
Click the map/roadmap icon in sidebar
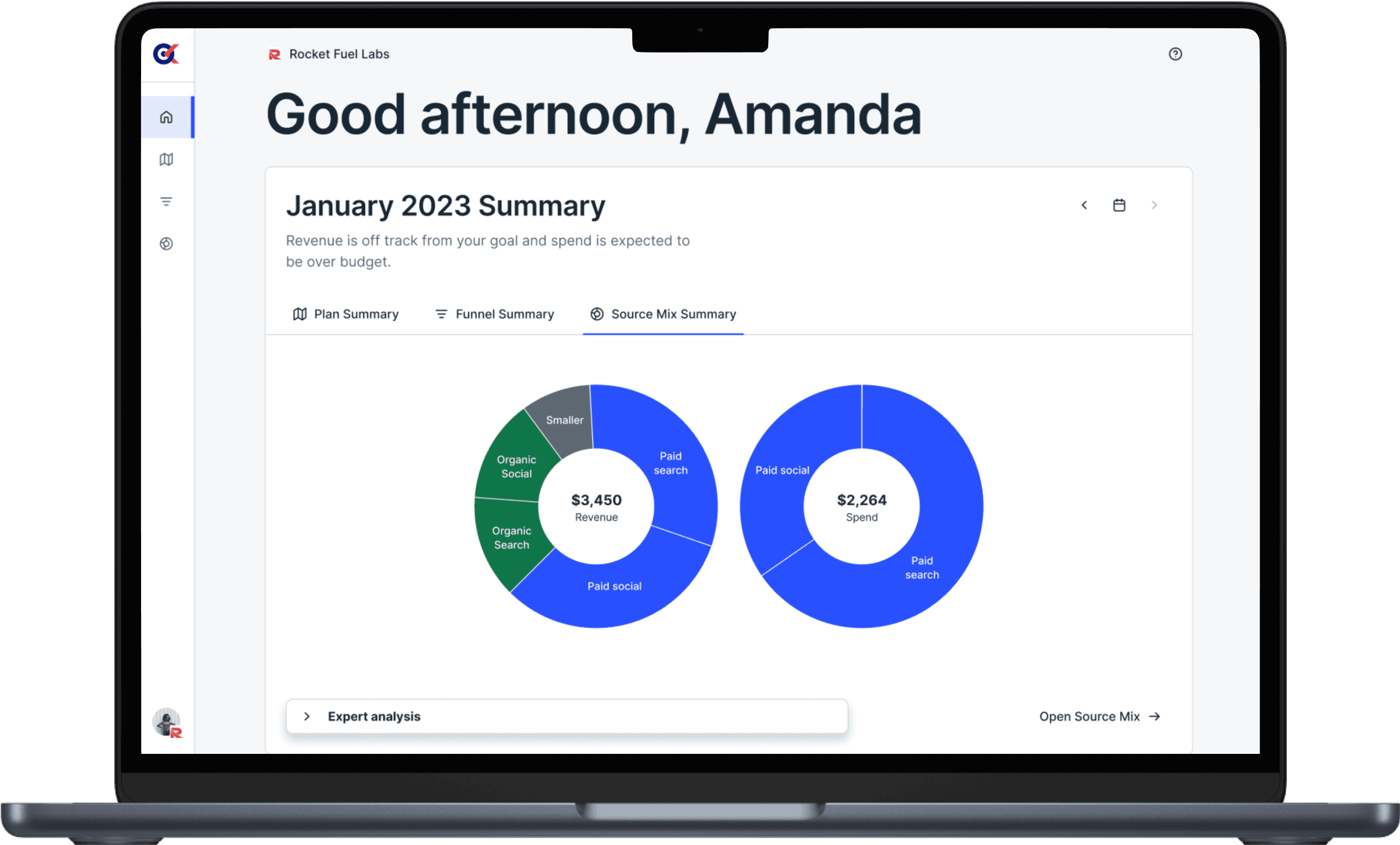(167, 159)
